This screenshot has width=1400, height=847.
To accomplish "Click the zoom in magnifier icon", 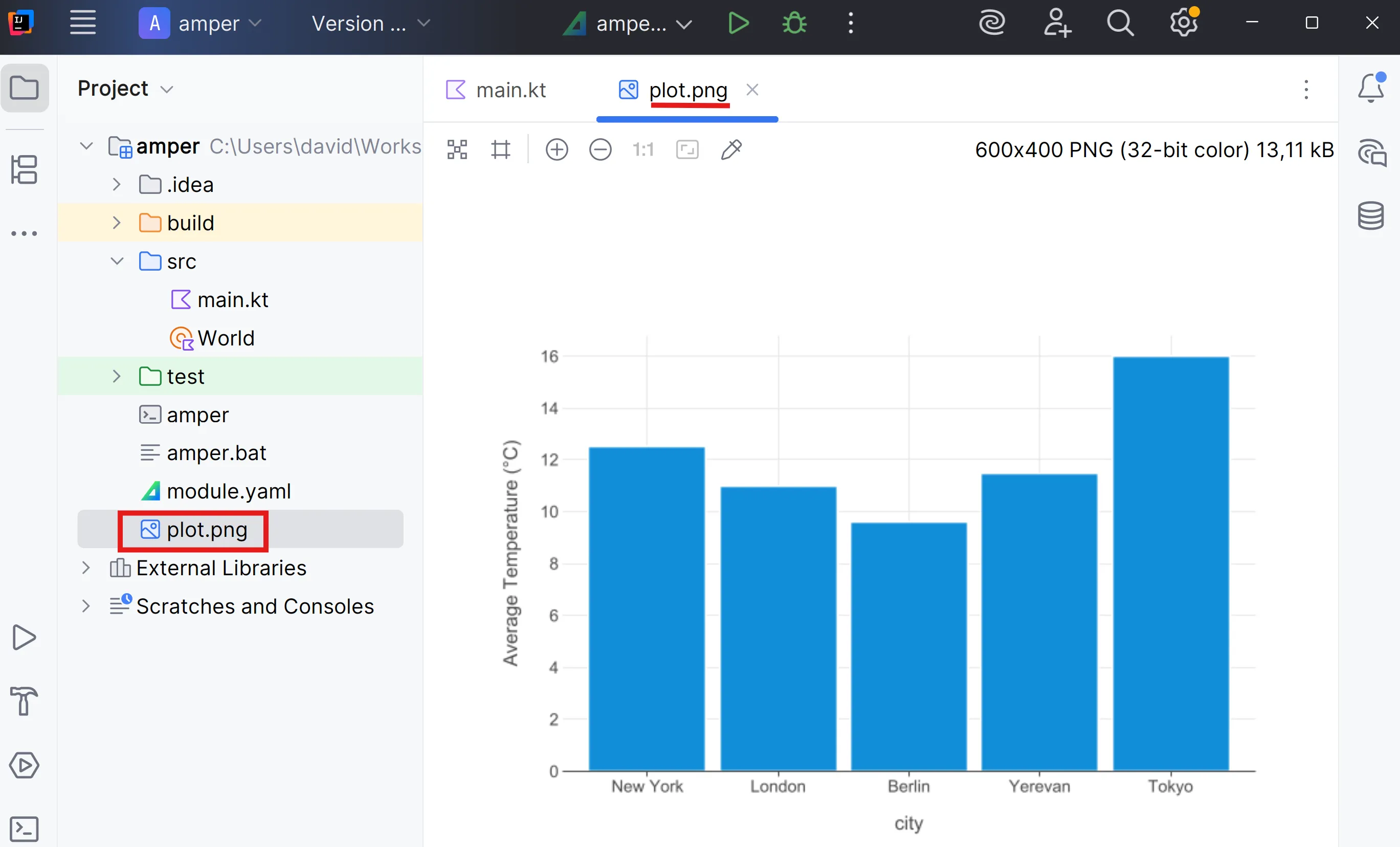I will [556, 149].
